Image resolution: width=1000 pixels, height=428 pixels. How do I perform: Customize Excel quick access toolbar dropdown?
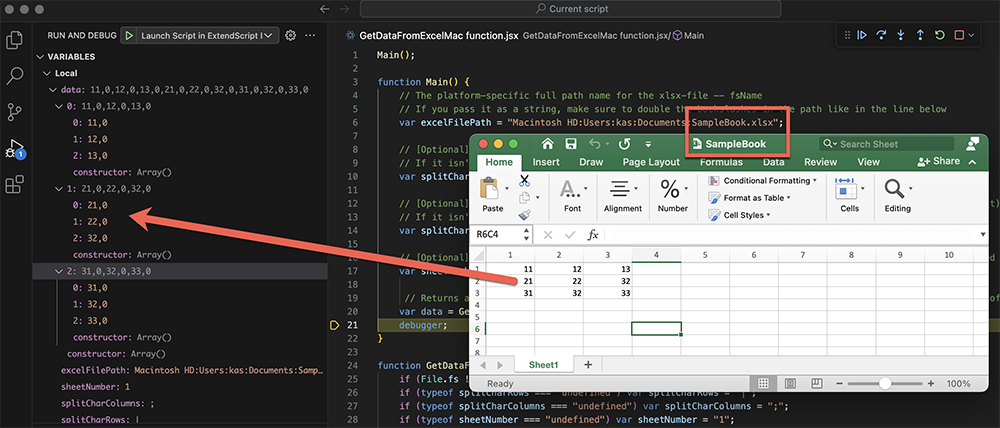pos(649,144)
